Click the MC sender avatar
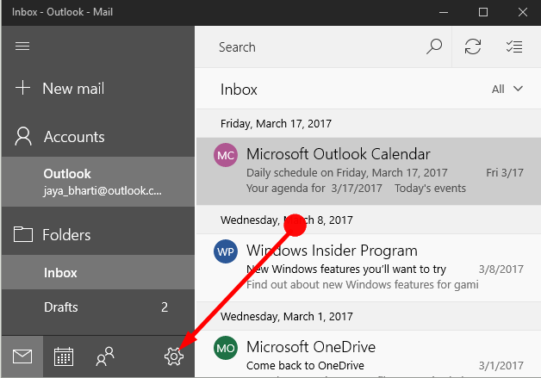The width and height of the screenshot is (541, 378). tap(226, 155)
